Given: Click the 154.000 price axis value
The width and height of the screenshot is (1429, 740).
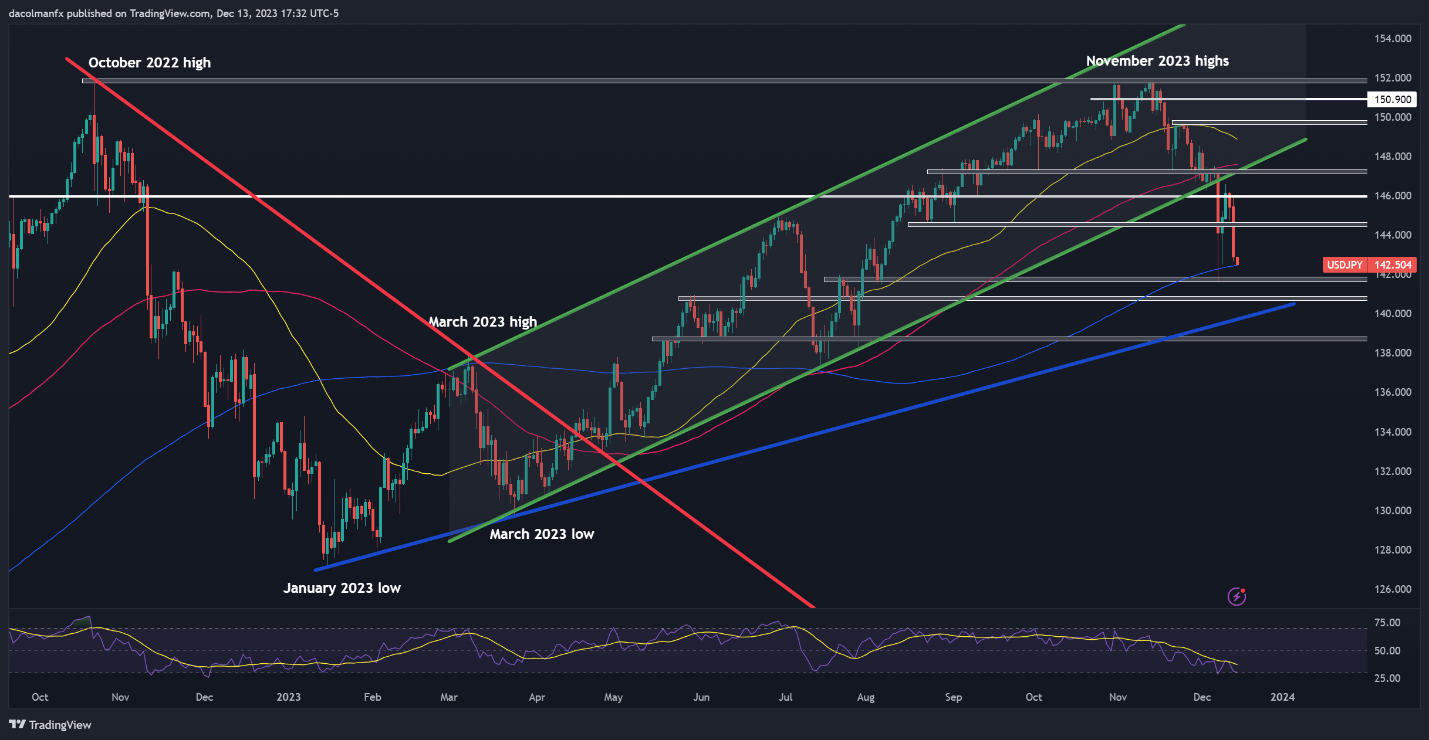Looking at the screenshot, I should pyautogui.click(x=1392, y=39).
